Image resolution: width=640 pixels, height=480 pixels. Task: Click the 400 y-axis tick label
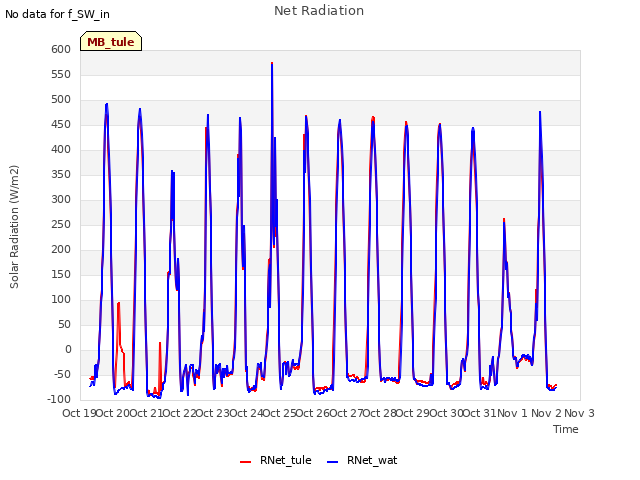pos(61,150)
